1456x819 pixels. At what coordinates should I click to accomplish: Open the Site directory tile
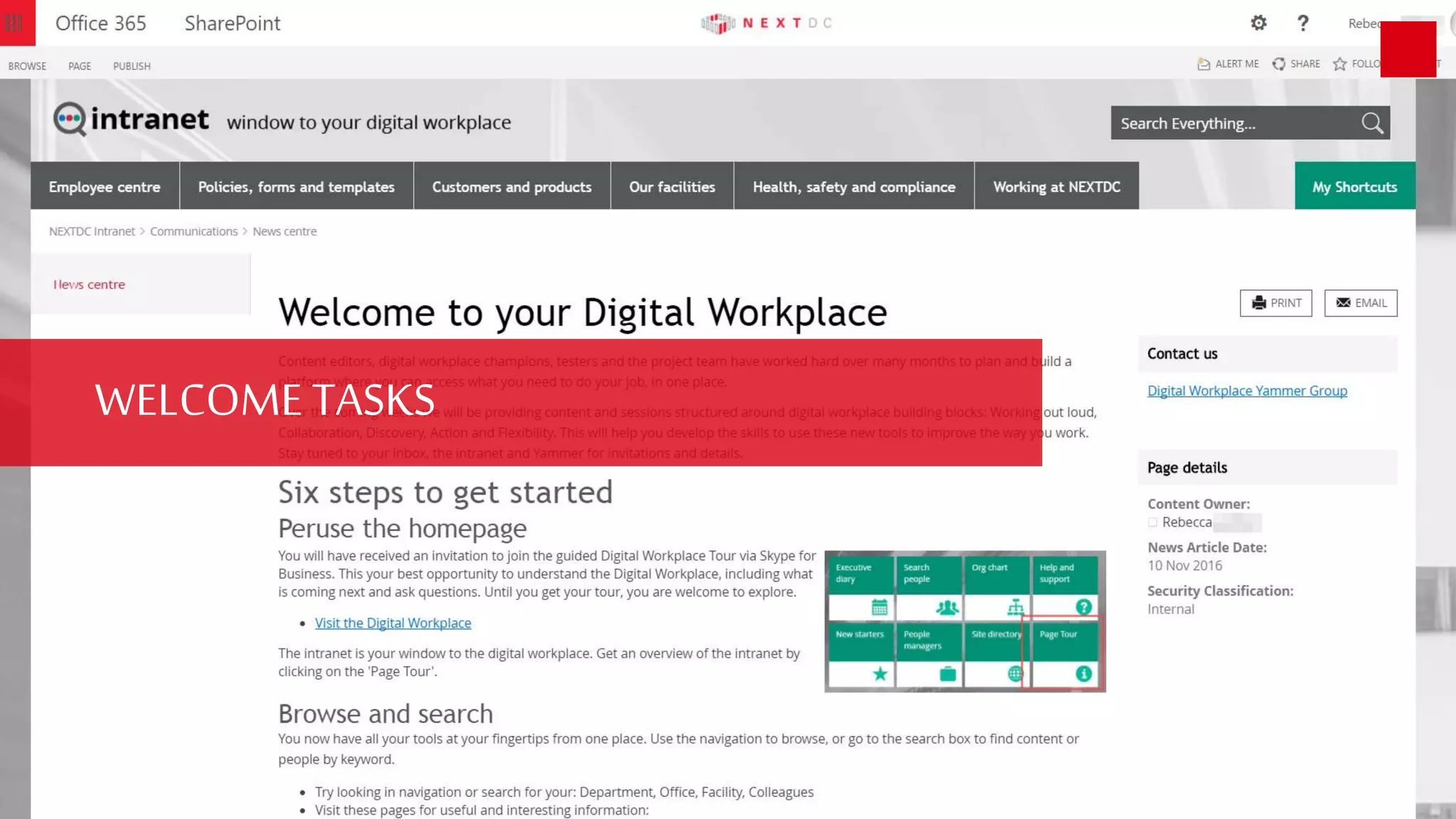click(x=996, y=653)
